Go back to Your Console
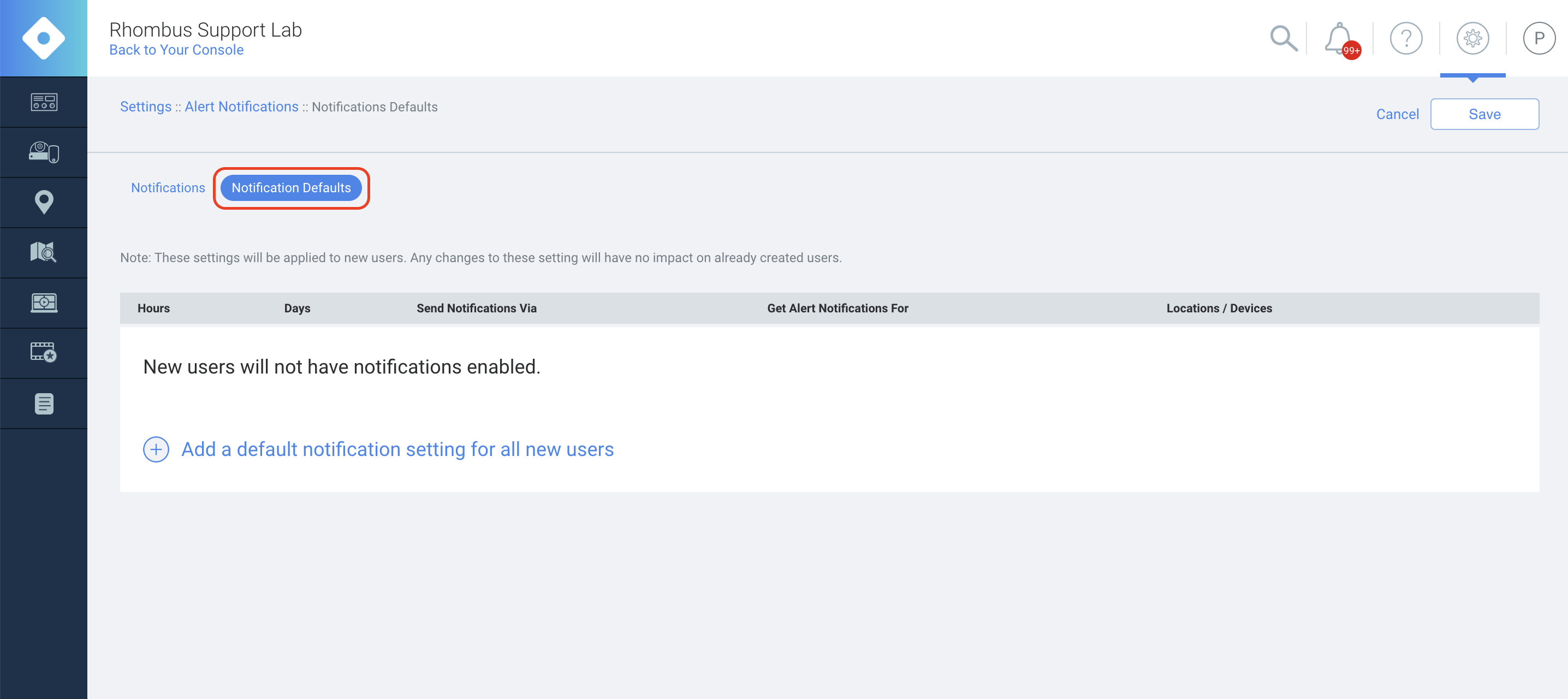Viewport: 1568px width, 699px height. pyautogui.click(x=176, y=49)
